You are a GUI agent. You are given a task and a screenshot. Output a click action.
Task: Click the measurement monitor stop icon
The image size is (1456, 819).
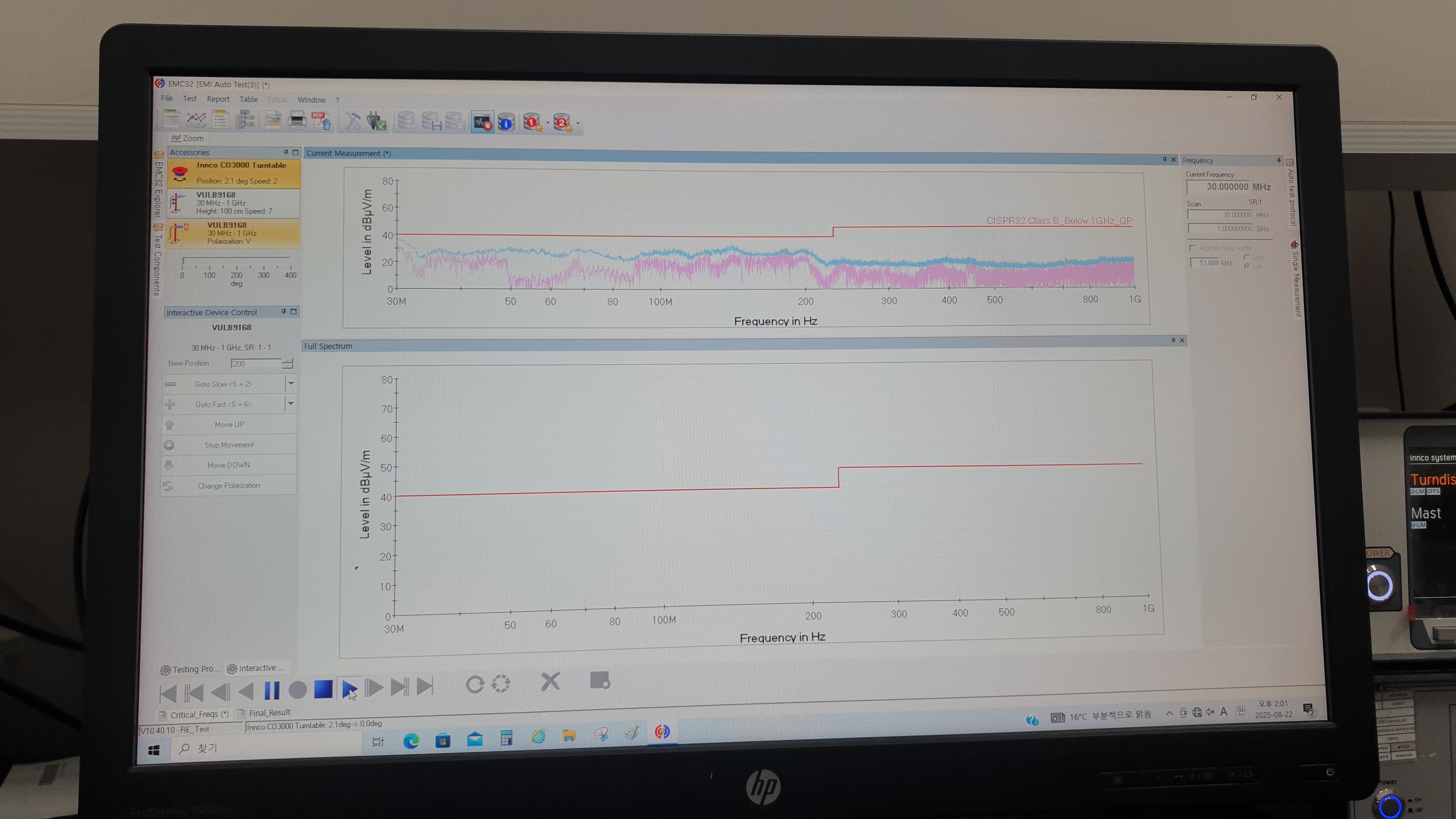[483, 122]
